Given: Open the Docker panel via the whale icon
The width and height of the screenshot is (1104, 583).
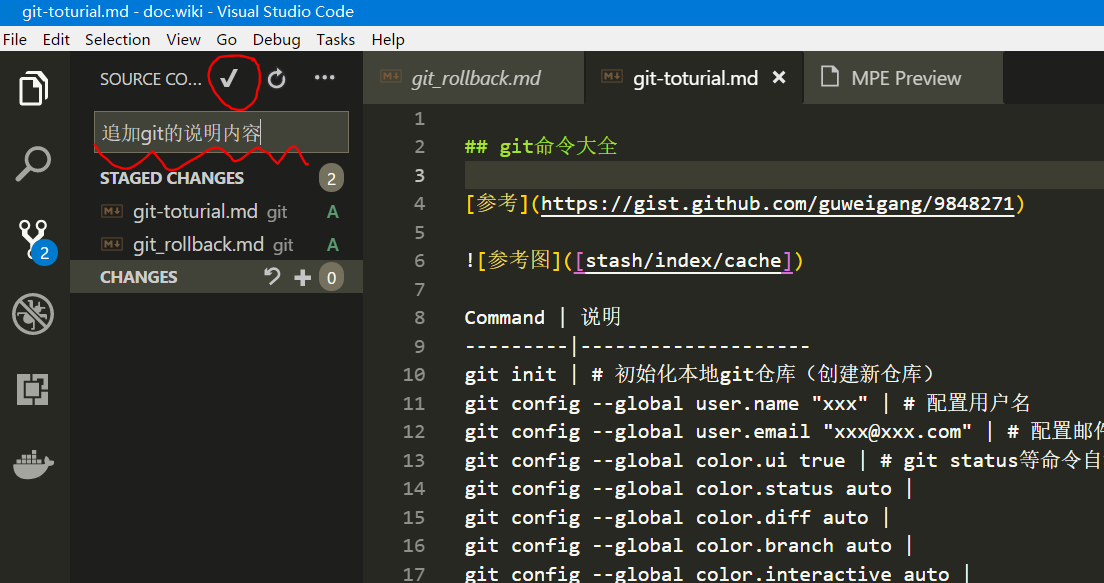Looking at the screenshot, I should 33,463.
